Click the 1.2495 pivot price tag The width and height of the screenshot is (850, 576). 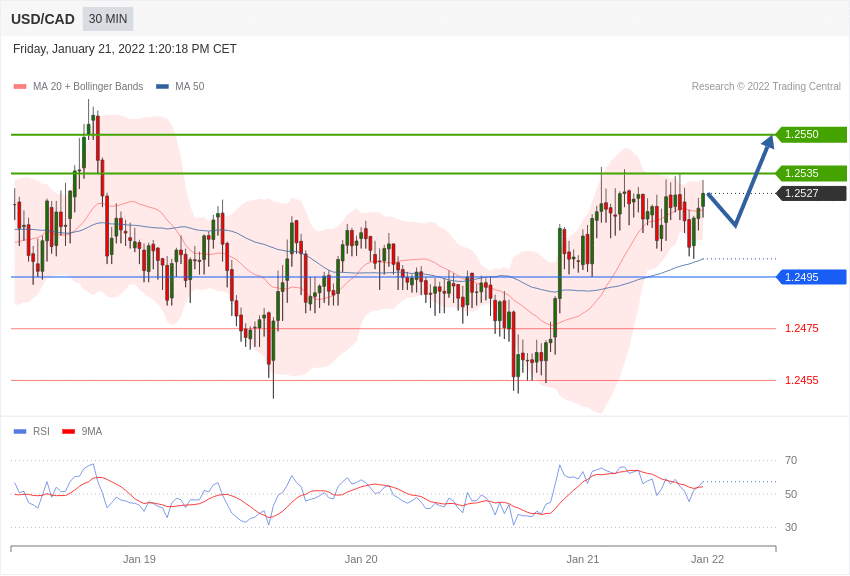(811, 277)
